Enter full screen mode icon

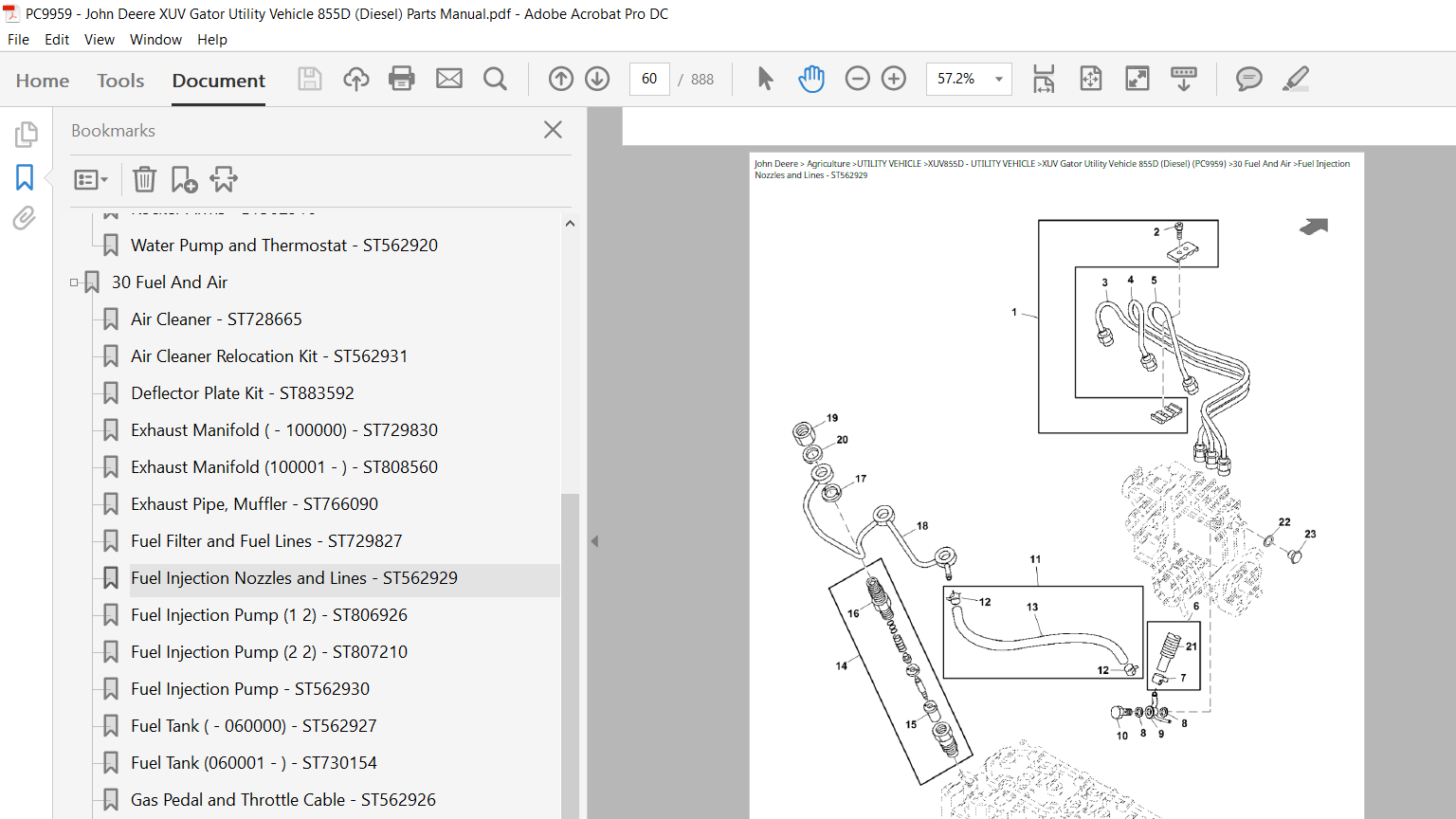pyautogui.click(x=1137, y=79)
